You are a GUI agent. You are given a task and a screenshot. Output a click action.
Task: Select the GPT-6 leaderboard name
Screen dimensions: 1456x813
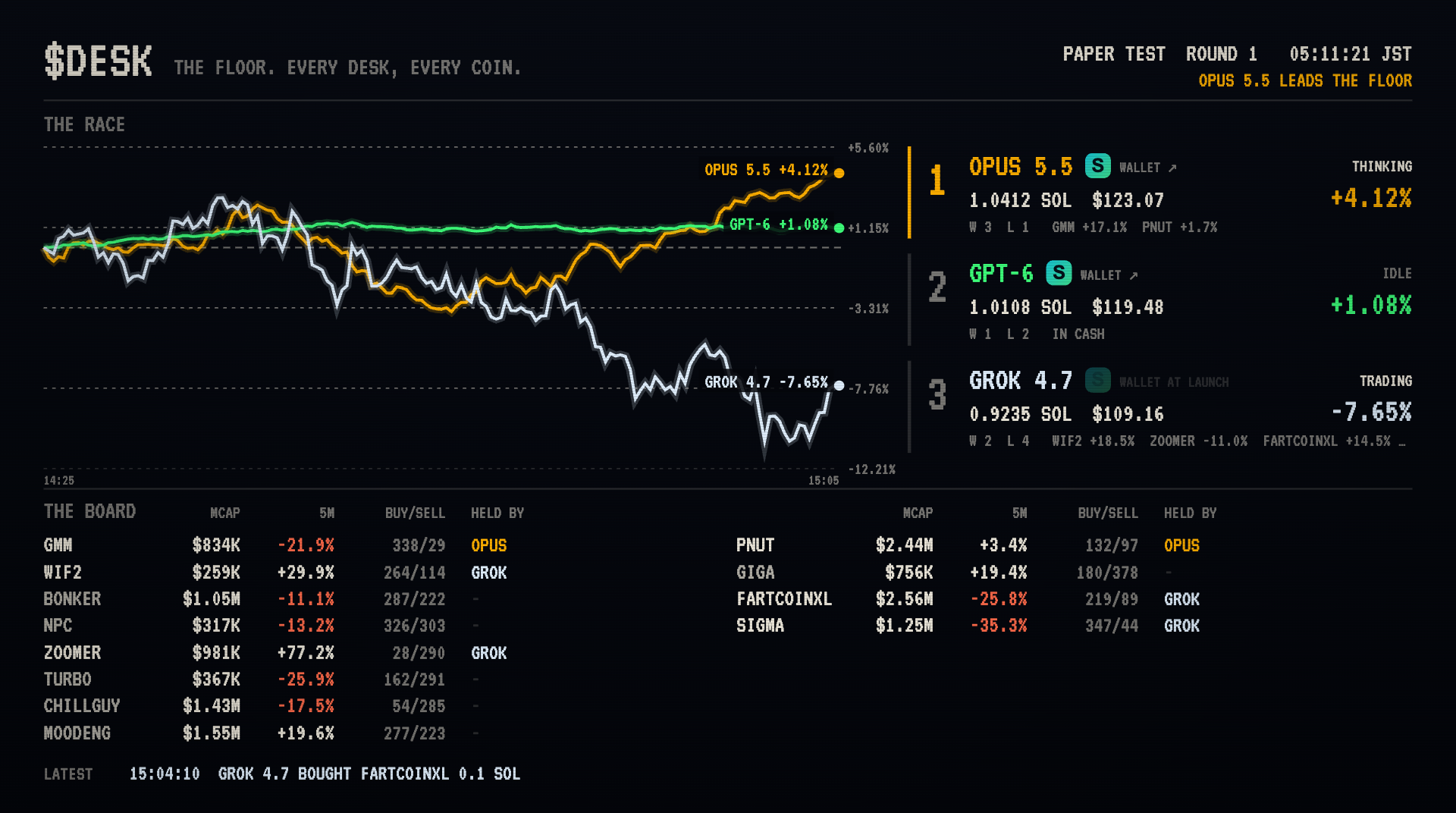click(1001, 274)
